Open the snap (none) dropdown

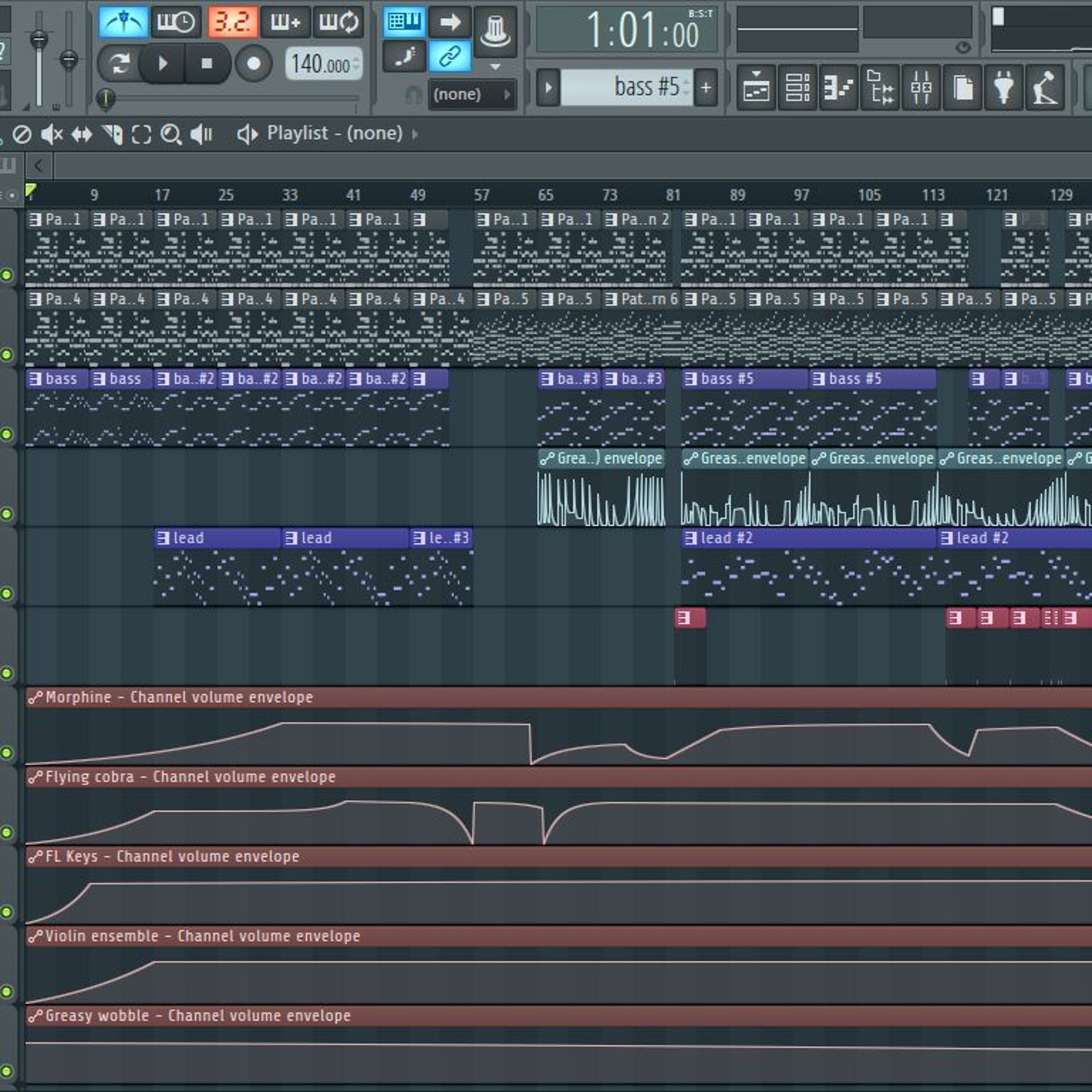(472, 94)
